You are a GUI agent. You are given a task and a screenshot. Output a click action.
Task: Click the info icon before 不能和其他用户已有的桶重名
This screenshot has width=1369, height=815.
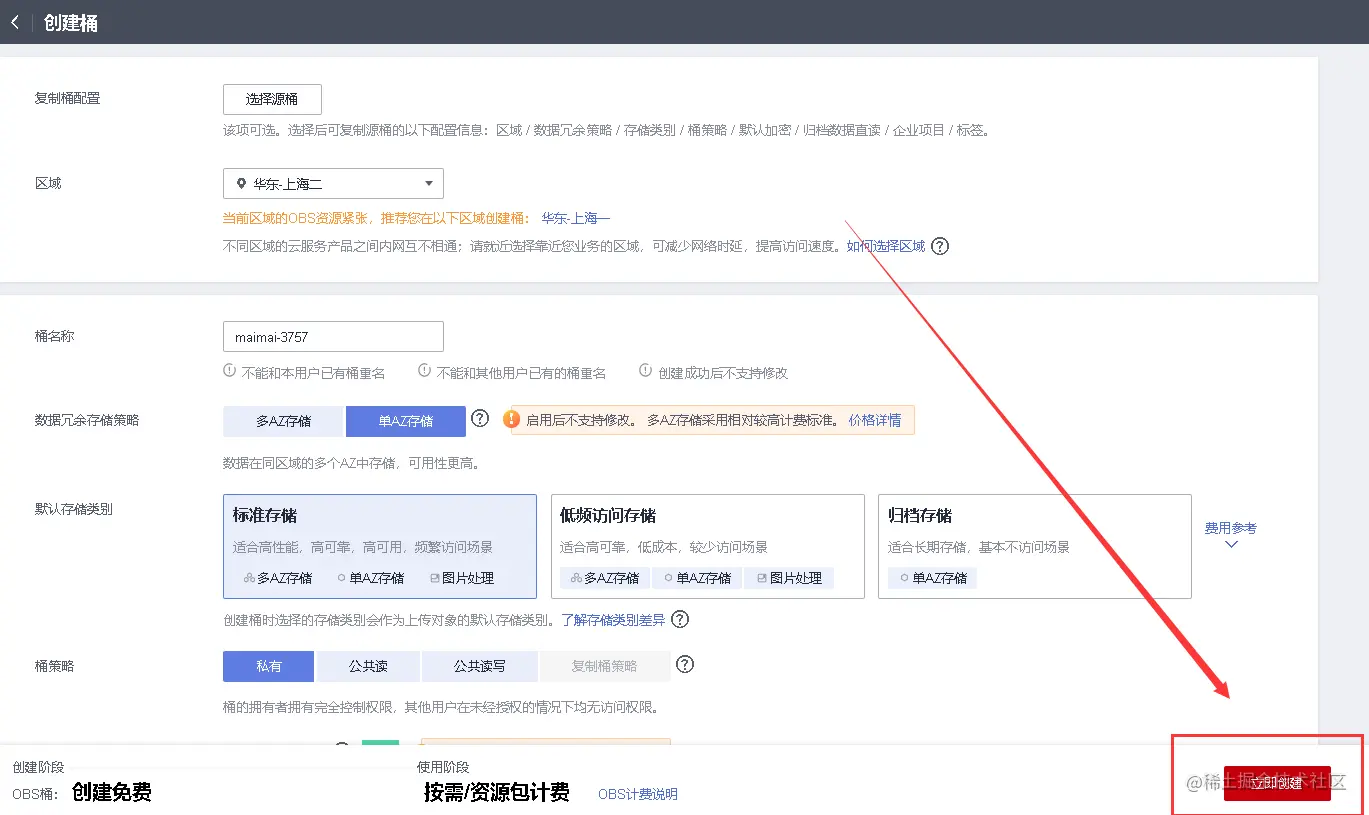coord(425,371)
